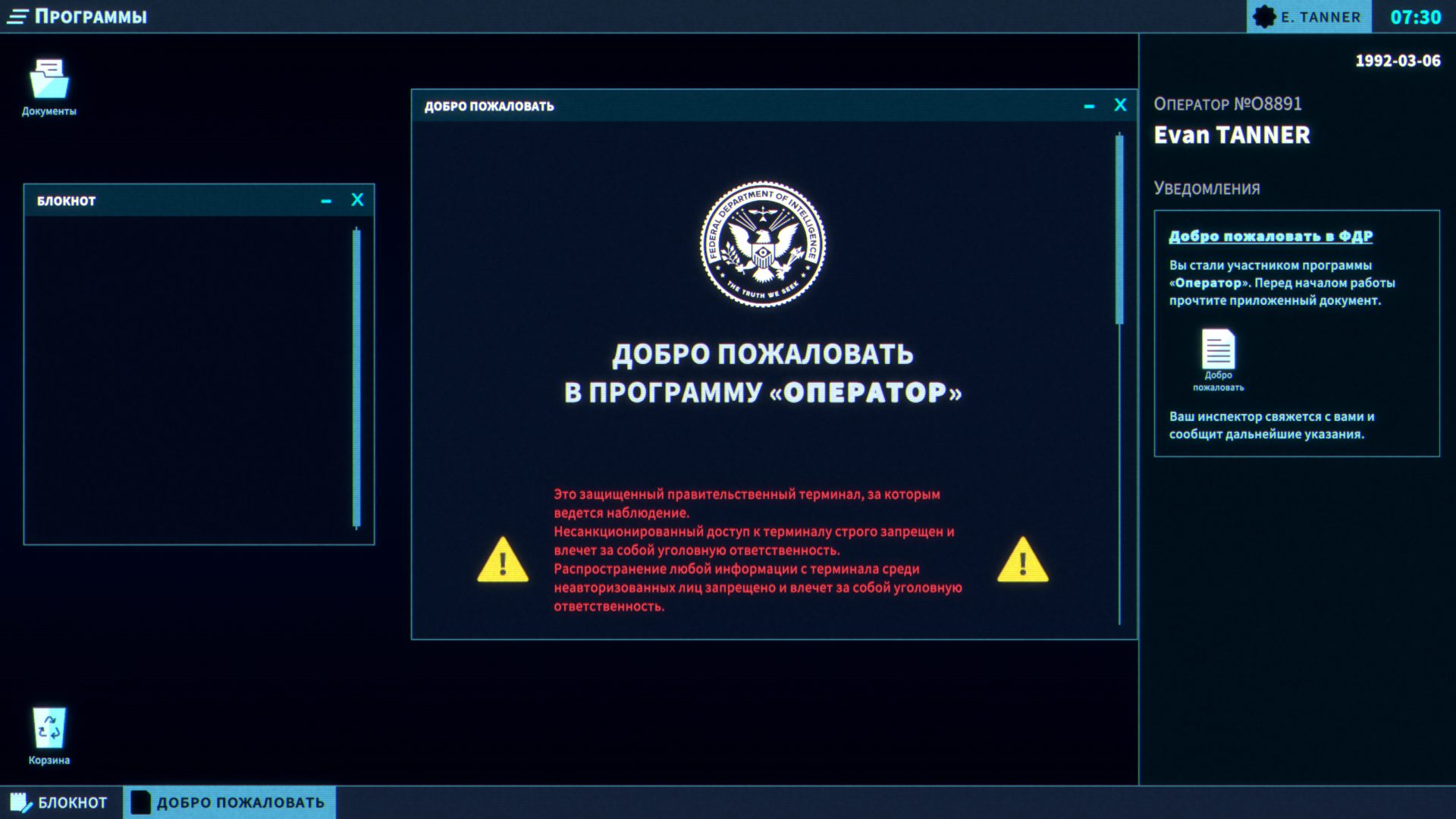1456x819 pixels.
Task: Click the Добро пожаловать window scrollbar
Action: 1119,229
